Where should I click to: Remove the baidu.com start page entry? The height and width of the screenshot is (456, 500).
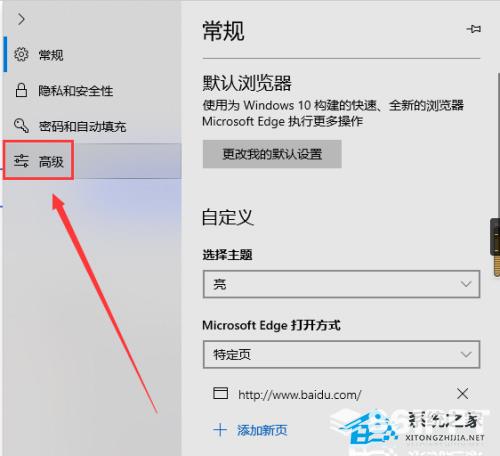[463, 394]
